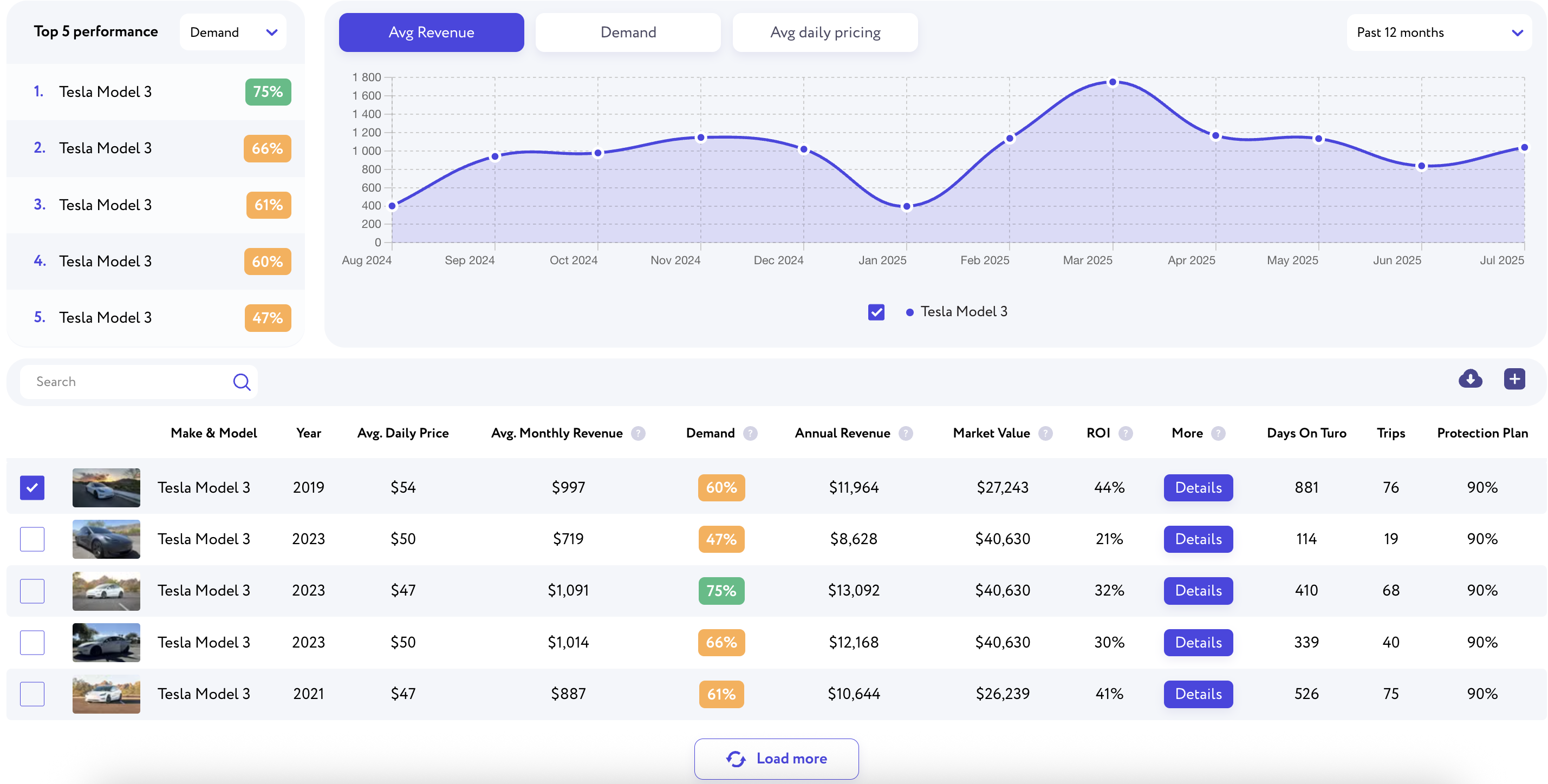Click the Protection Plan header
The width and height of the screenshot is (1548, 784).
[x=1482, y=433]
